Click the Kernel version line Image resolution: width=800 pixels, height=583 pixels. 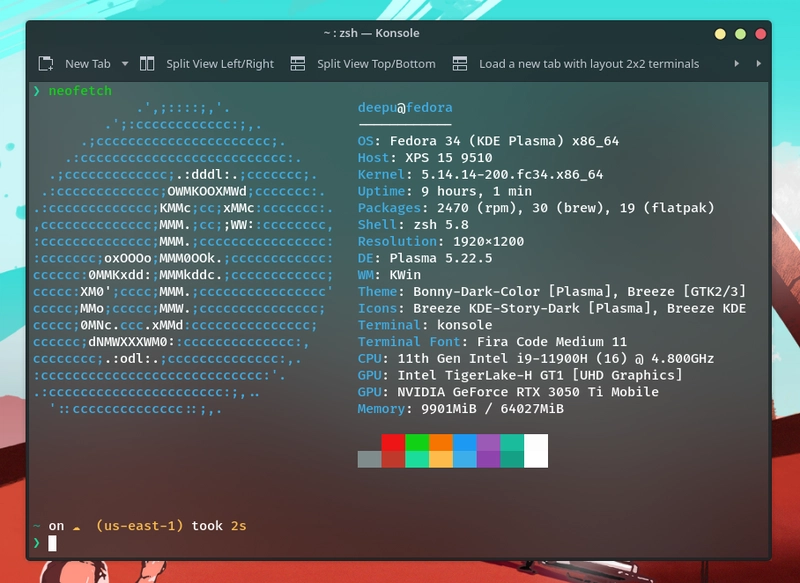click(x=480, y=174)
